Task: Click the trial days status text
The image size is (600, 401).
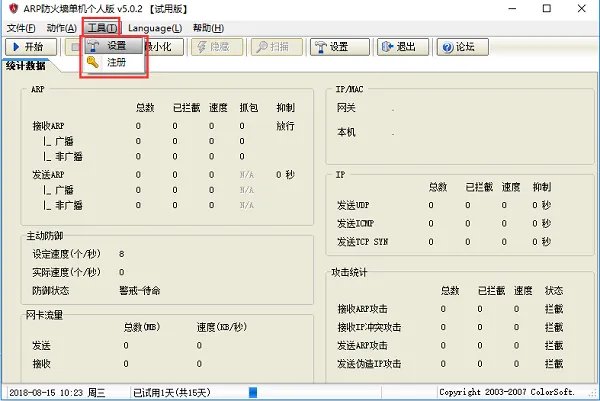Action: click(175, 392)
